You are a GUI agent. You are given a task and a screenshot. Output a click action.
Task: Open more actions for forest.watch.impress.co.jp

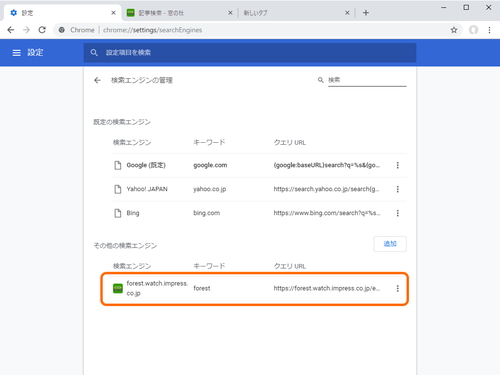[x=397, y=289]
